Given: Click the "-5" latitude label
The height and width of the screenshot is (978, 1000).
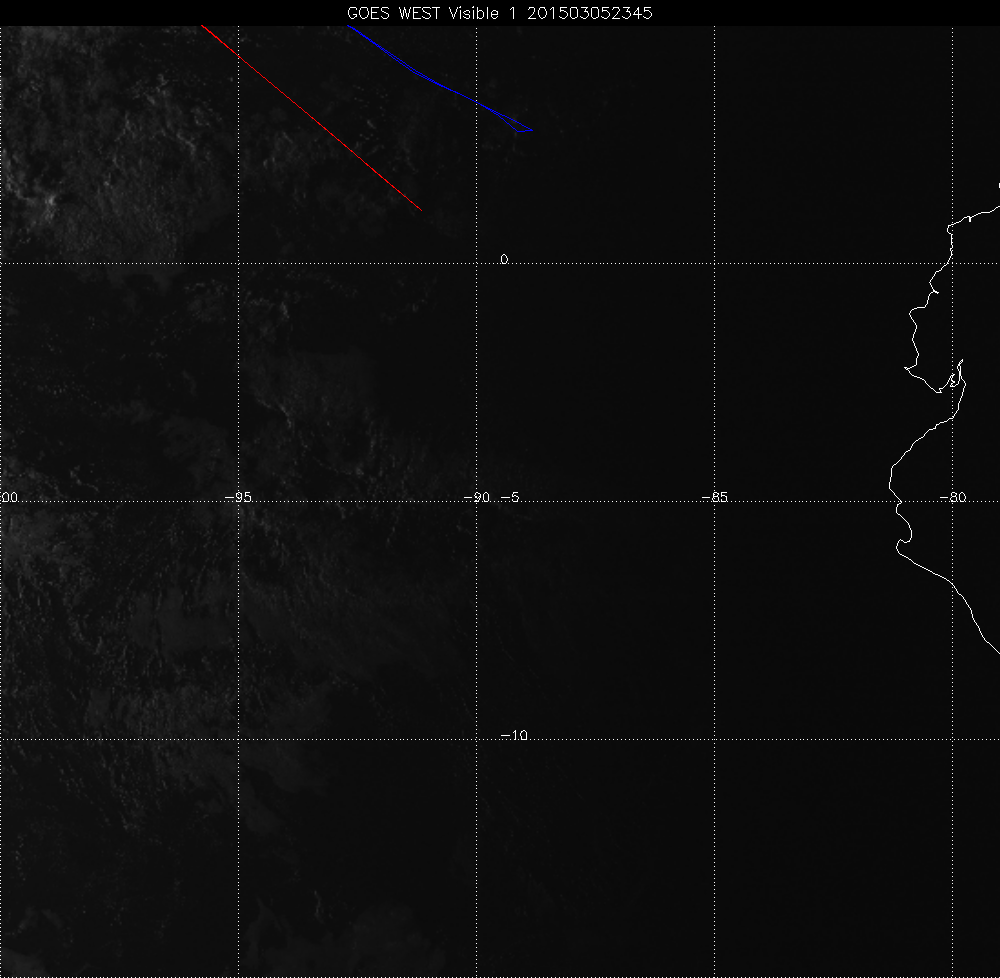Looking at the screenshot, I should 510,497.
